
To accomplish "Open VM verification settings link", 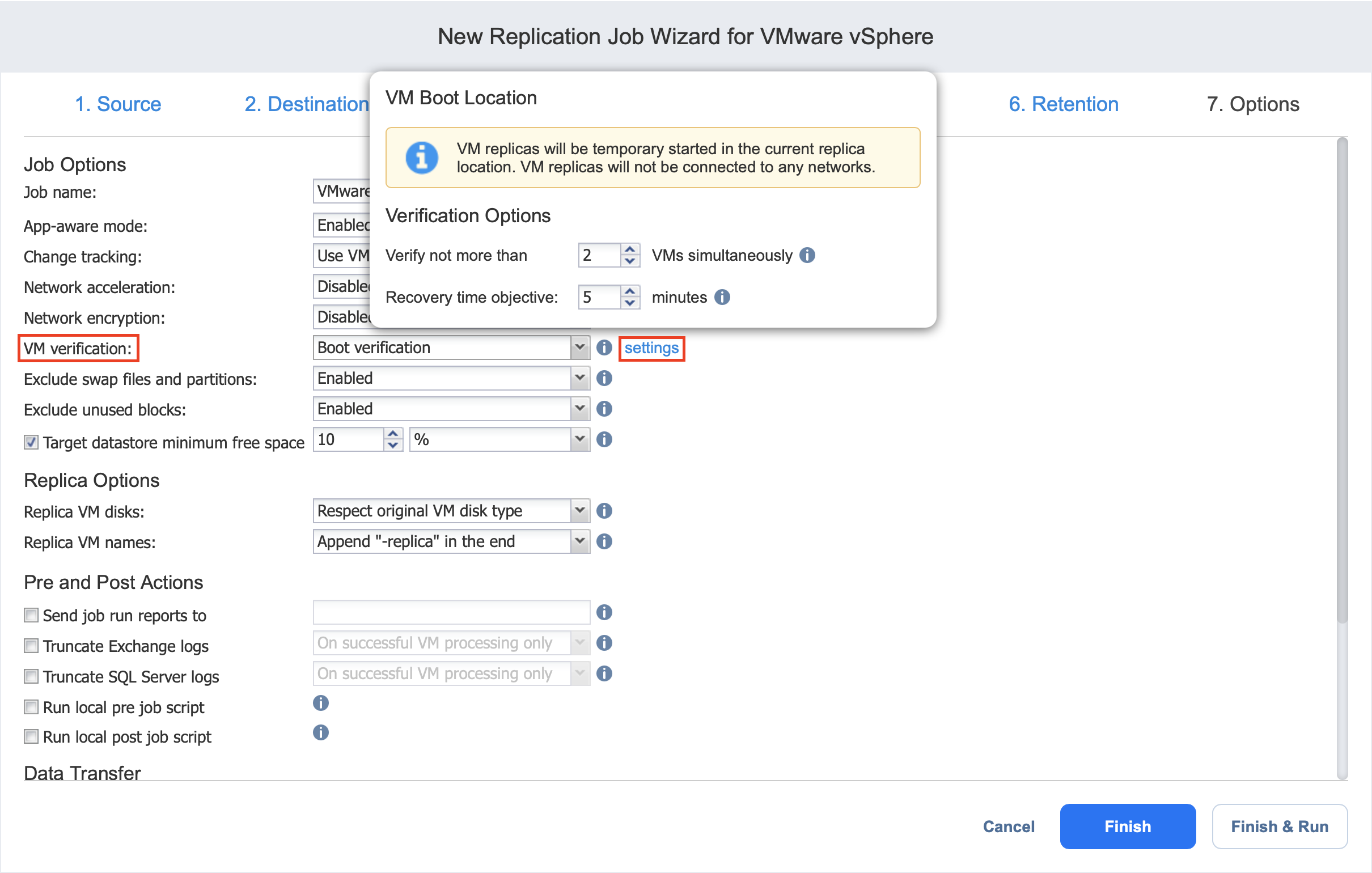I will (x=651, y=347).
